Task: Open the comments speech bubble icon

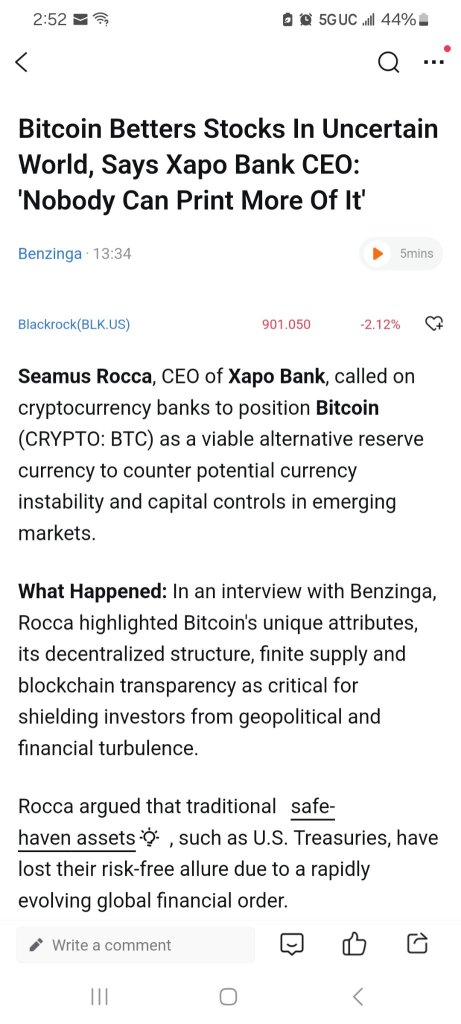Action: [292, 944]
